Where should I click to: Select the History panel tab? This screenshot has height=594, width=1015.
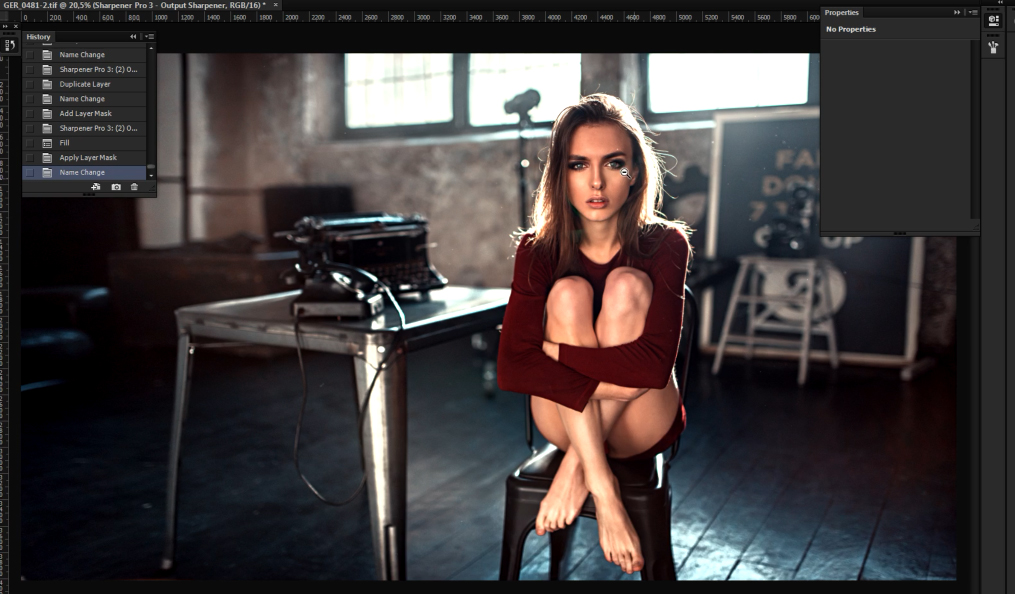(39, 37)
